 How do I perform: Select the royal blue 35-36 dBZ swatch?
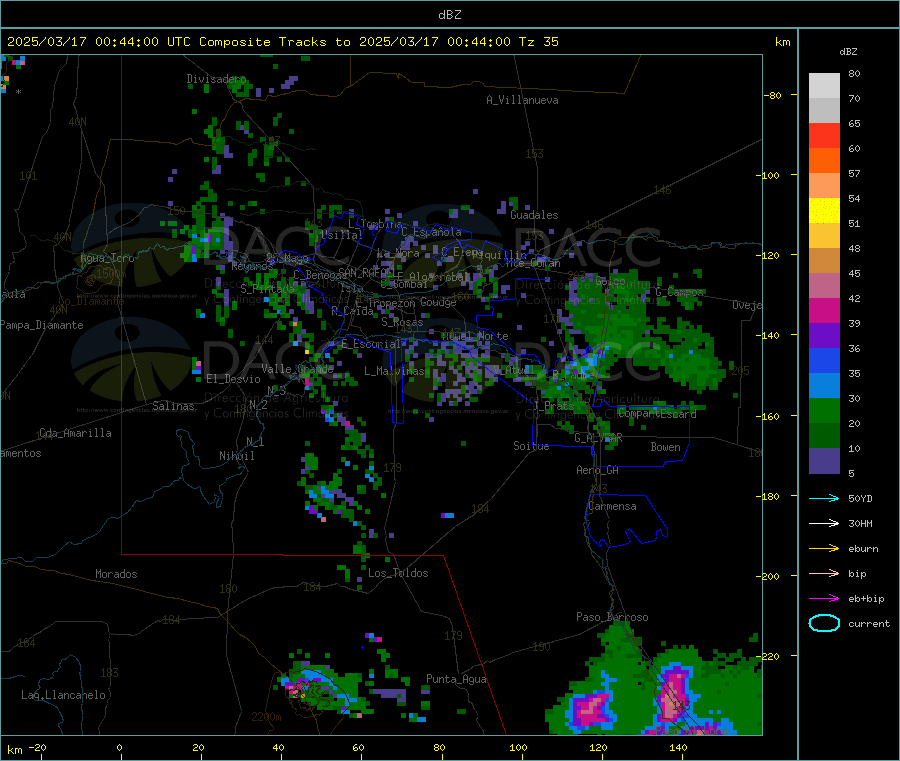point(824,360)
